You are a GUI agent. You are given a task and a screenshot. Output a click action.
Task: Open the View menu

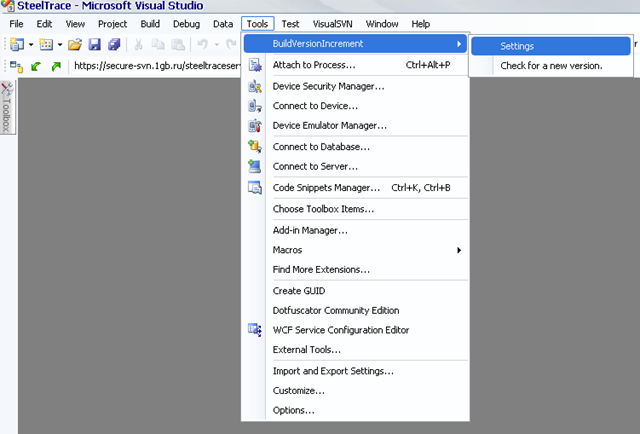(x=76, y=24)
